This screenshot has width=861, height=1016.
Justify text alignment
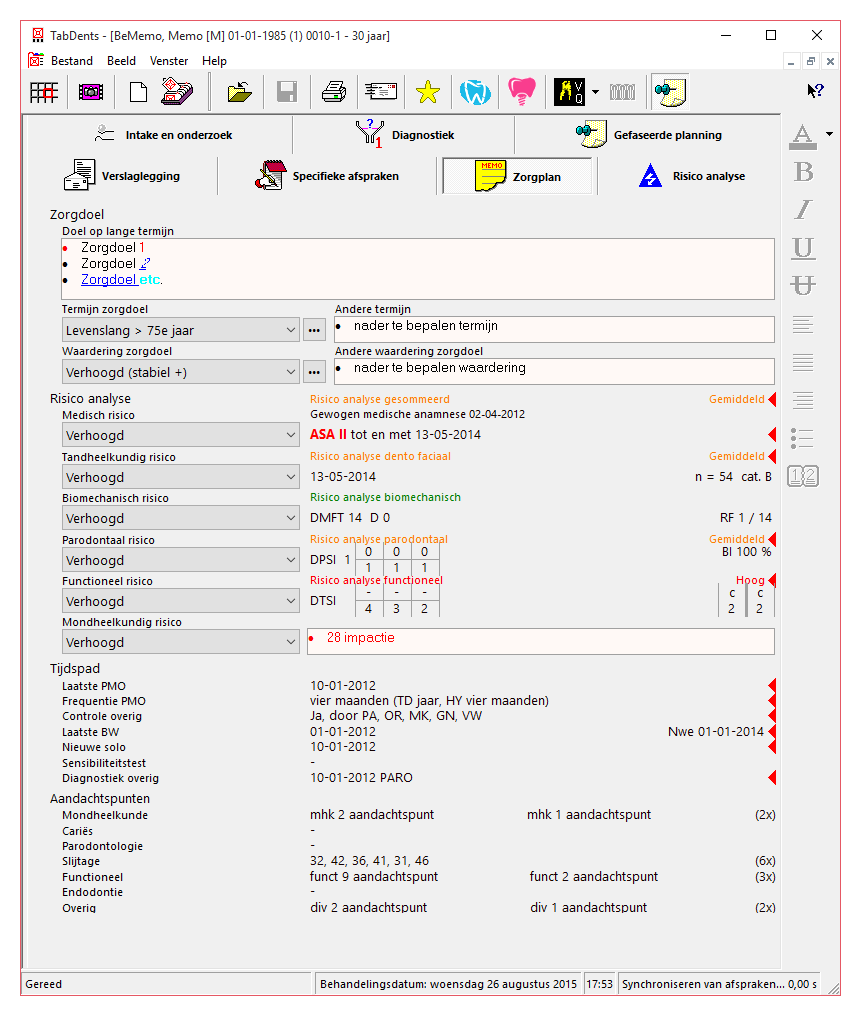click(803, 362)
